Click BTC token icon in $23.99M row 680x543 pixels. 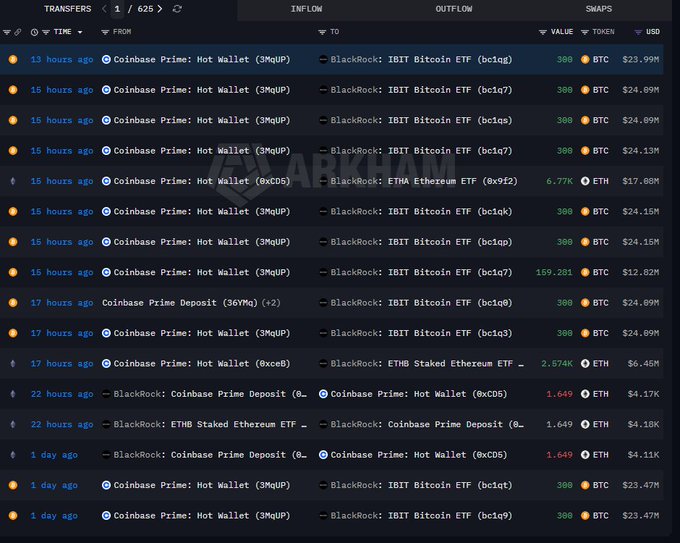[585, 59]
